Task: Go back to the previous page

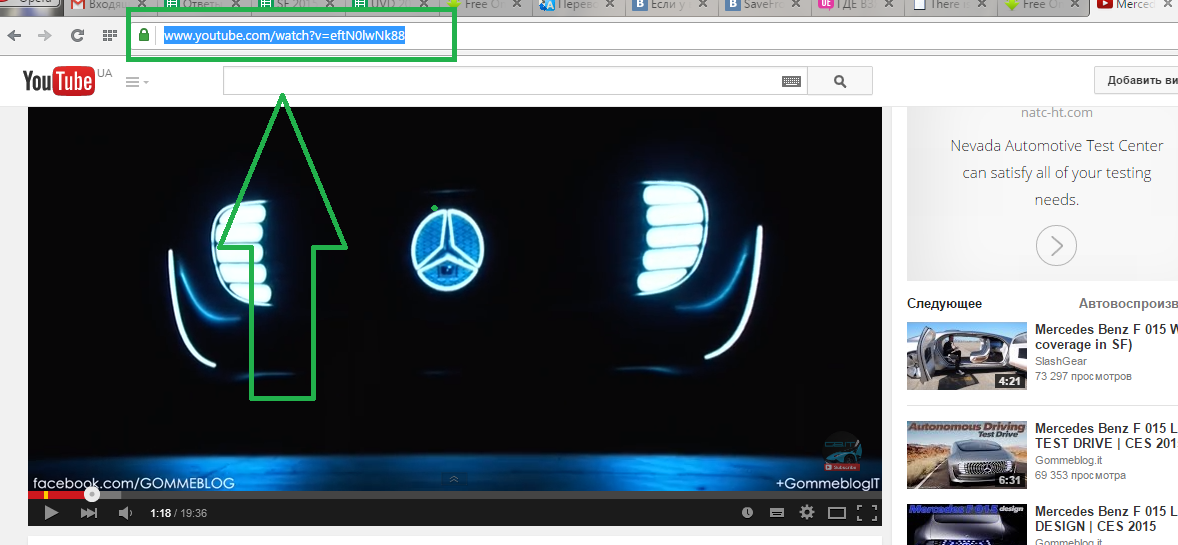Action: pyautogui.click(x=14, y=35)
